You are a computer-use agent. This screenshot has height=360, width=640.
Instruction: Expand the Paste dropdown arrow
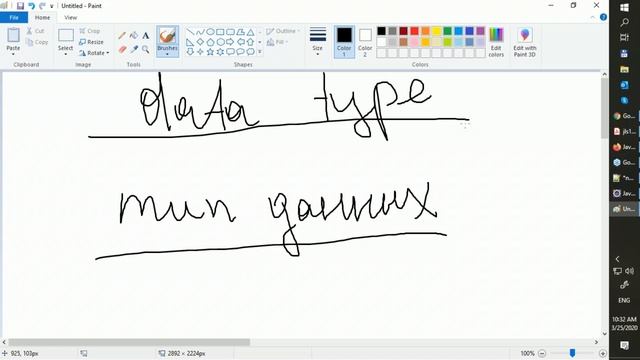pyautogui.click(x=13, y=53)
